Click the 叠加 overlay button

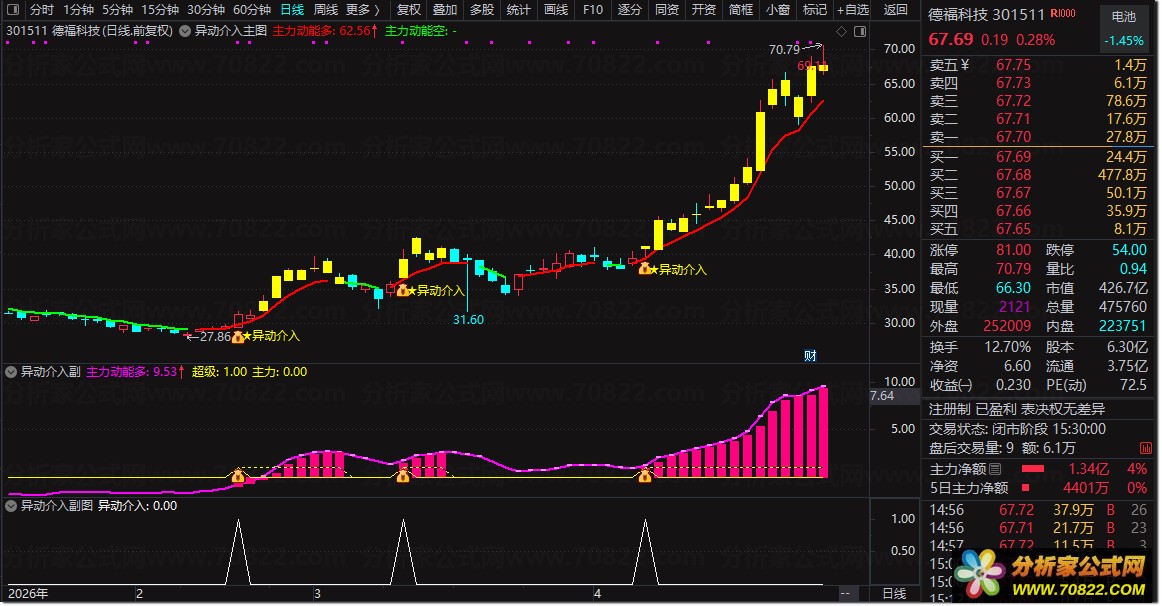[445, 10]
